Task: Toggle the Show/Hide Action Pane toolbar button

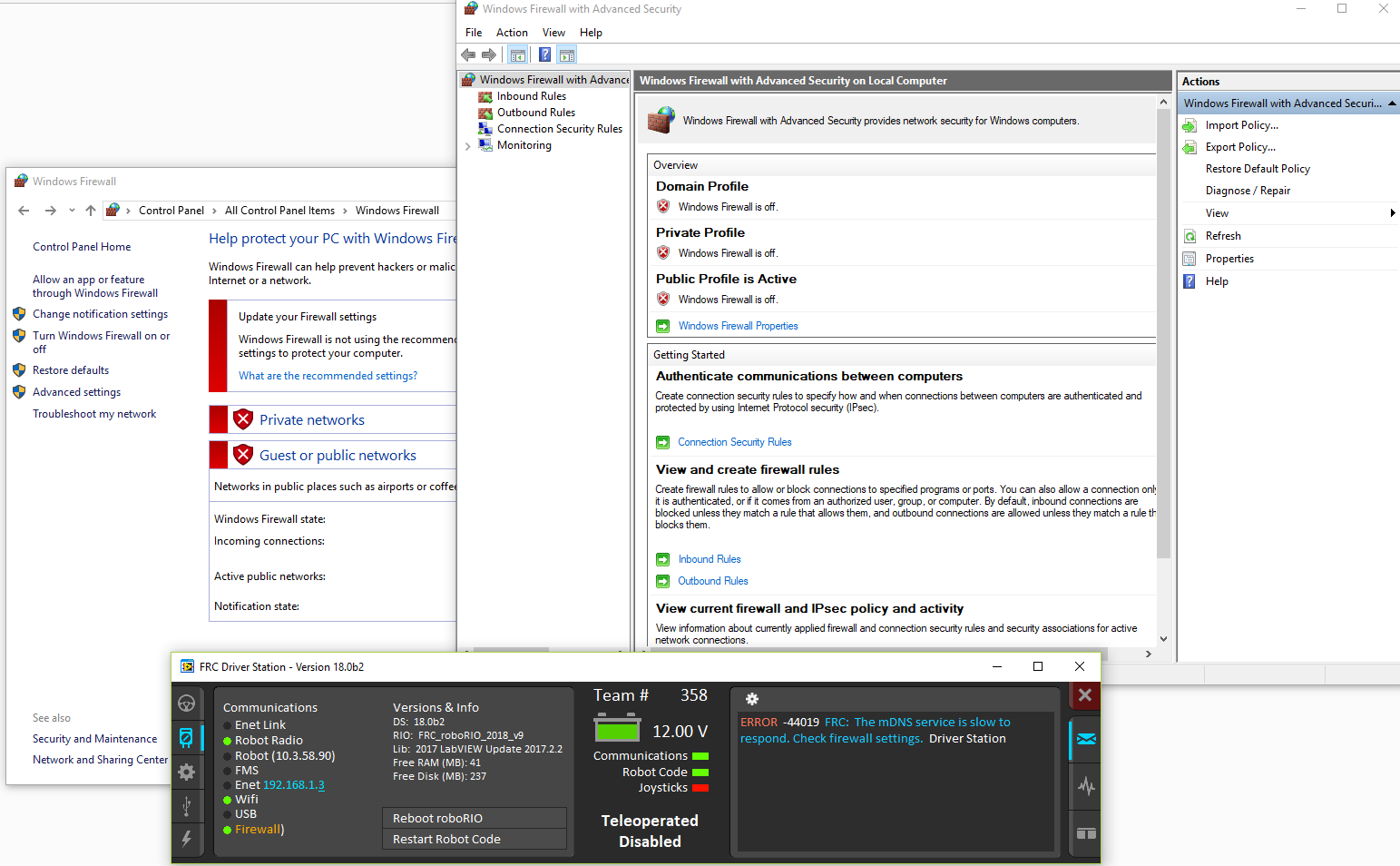Action: (567, 54)
